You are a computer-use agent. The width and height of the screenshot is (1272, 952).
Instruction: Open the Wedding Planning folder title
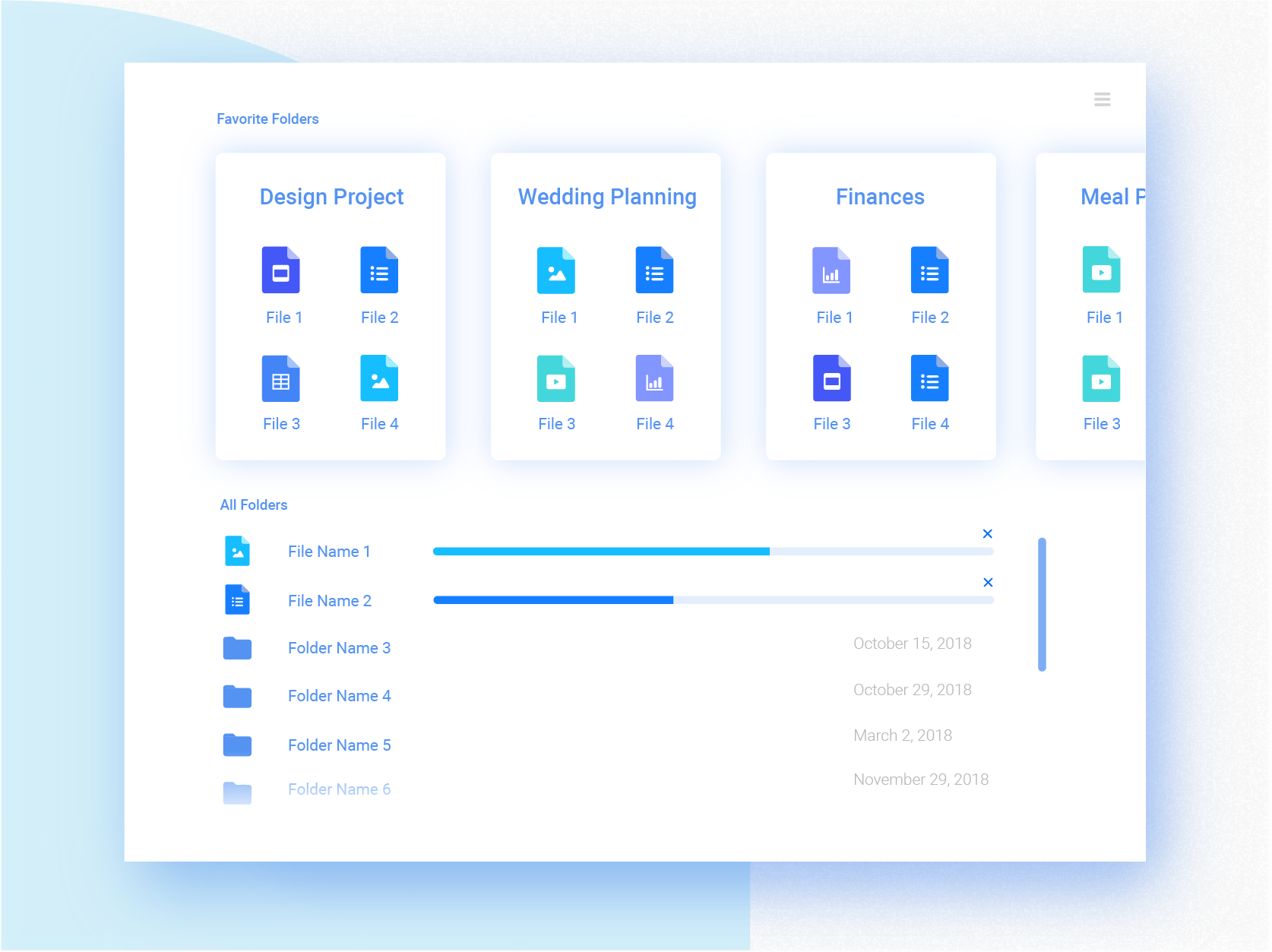[x=607, y=197]
